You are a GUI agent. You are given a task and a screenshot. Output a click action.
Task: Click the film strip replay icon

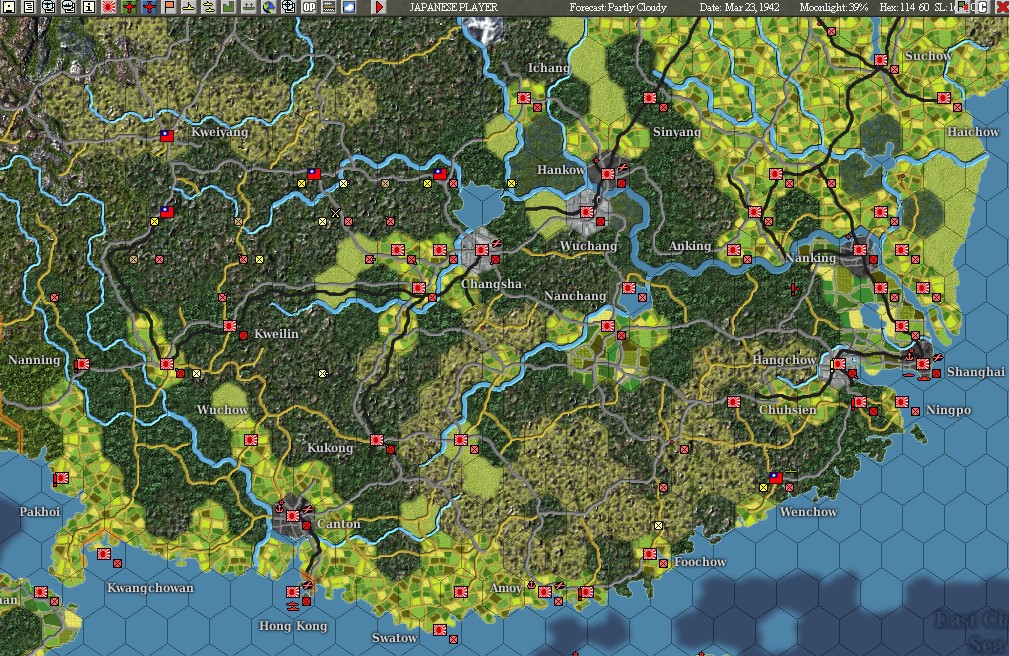coord(328,7)
